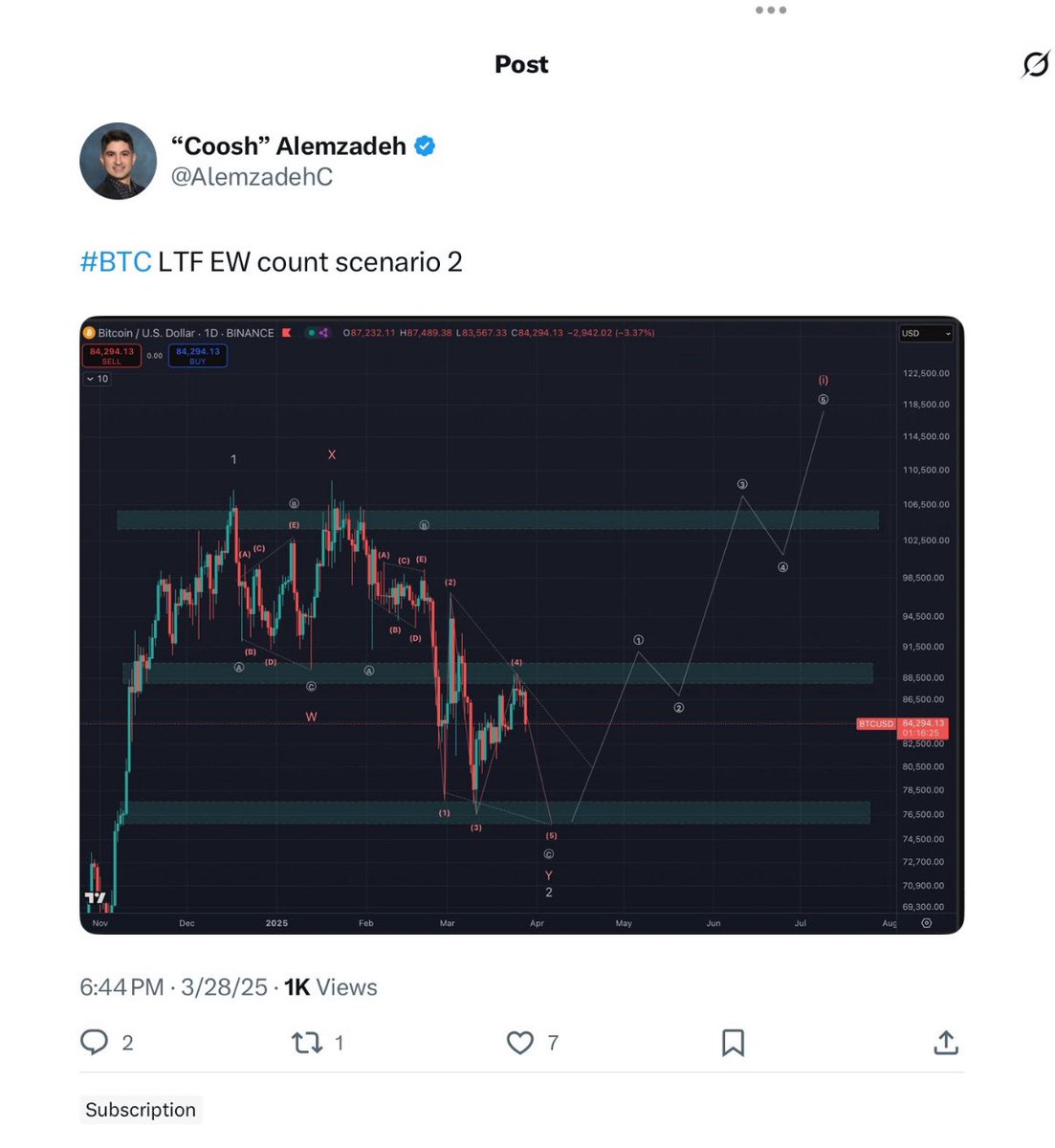Repost this post with retweet icon
1055x1148 pixels.
tap(306, 1042)
